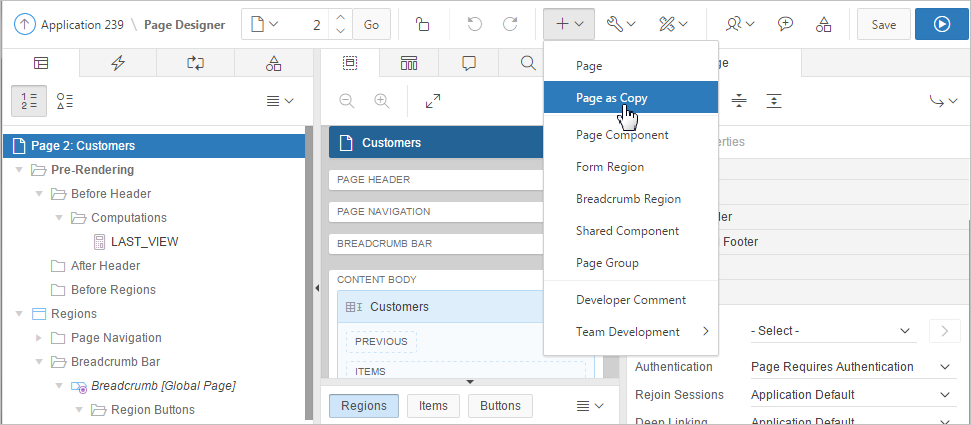Click the Go button next to page number
The width and height of the screenshot is (971, 425).
tap(371, 24)
